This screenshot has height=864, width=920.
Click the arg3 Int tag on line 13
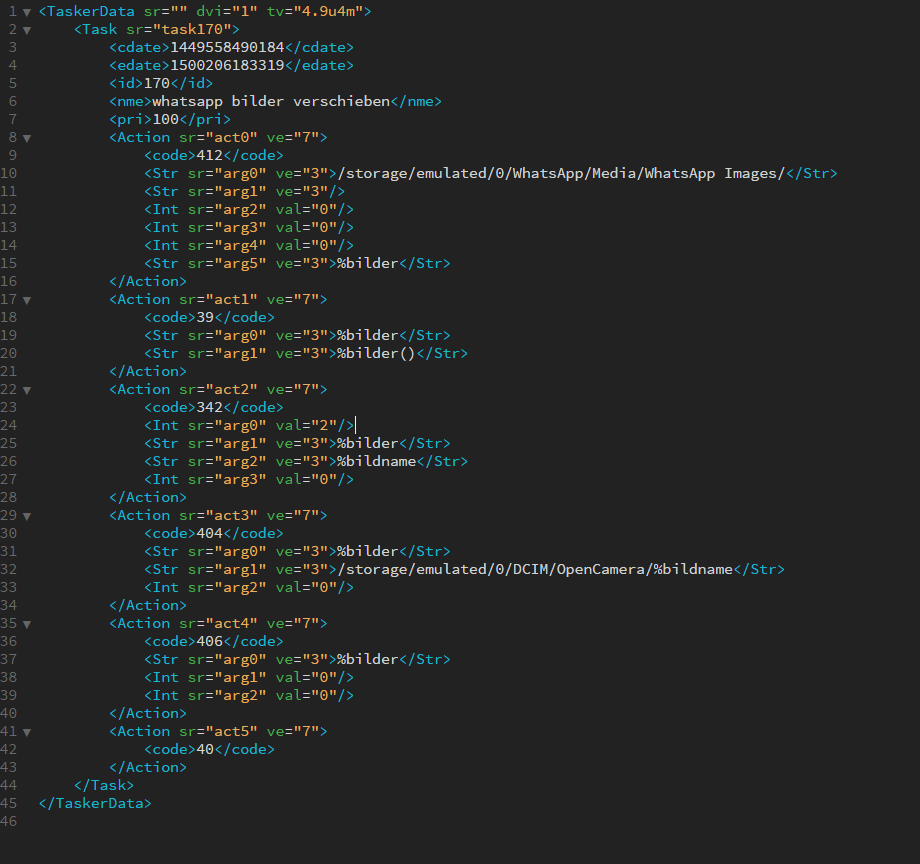click(249, 227)
